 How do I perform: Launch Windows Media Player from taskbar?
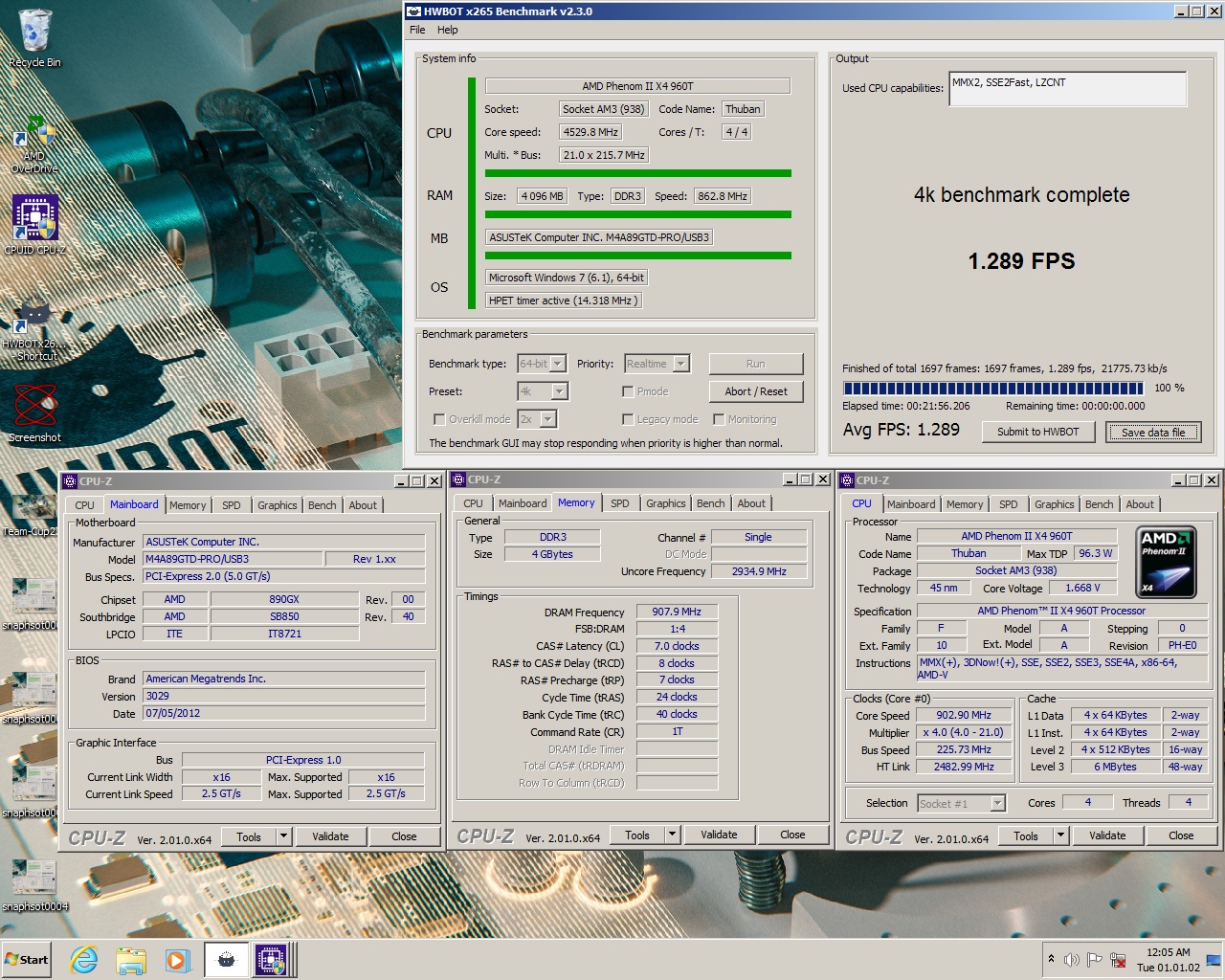click(x=177, y=959)
